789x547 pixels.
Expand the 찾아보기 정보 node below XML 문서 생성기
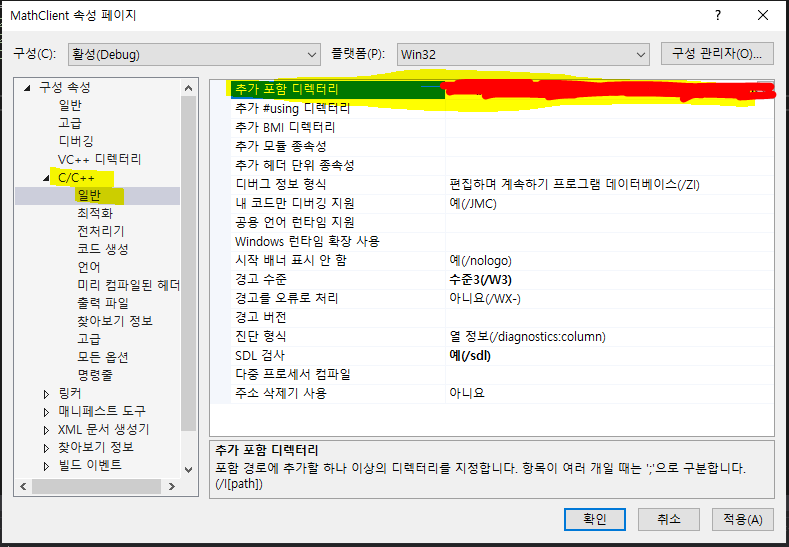pos(46,448)
